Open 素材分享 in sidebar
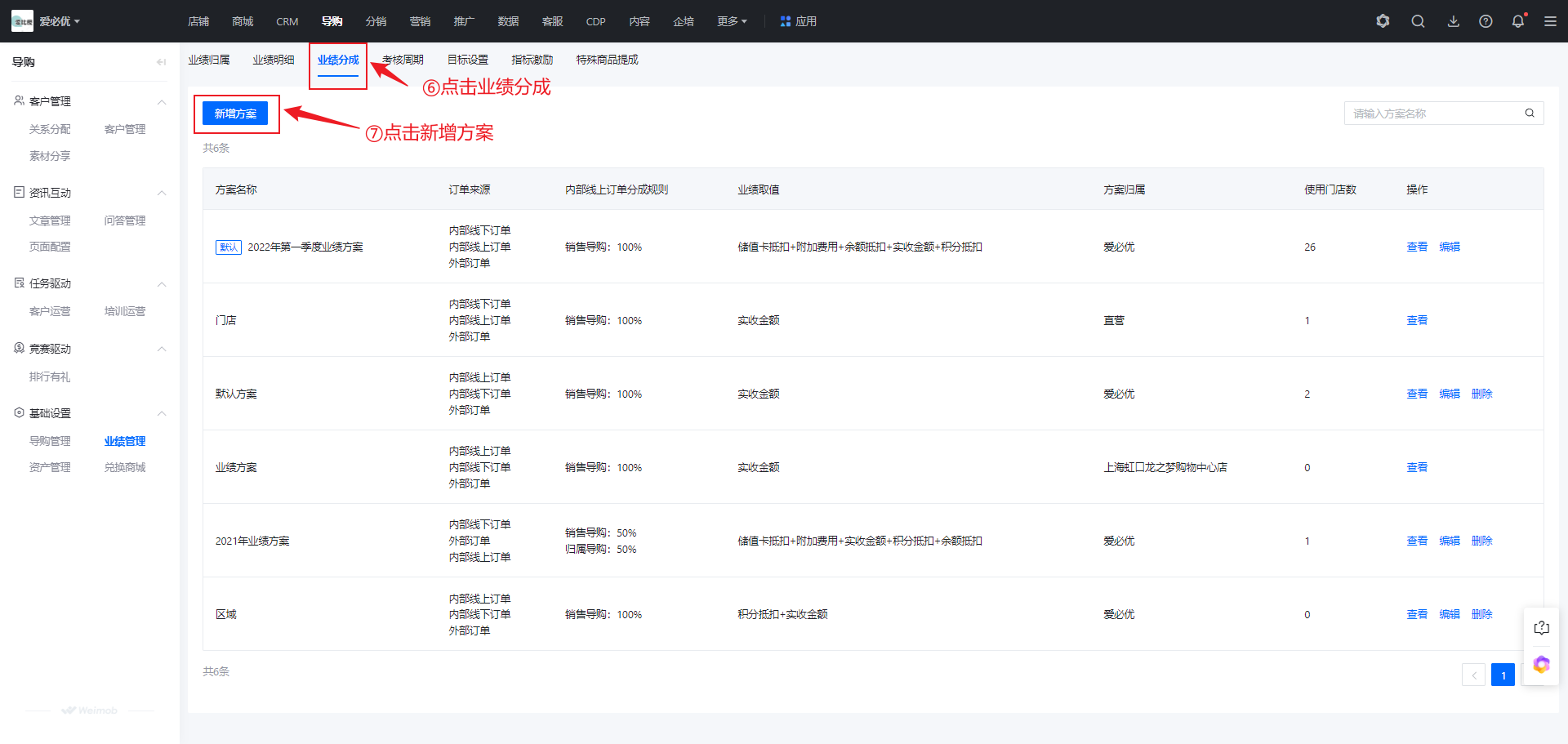 click(50, 156)
